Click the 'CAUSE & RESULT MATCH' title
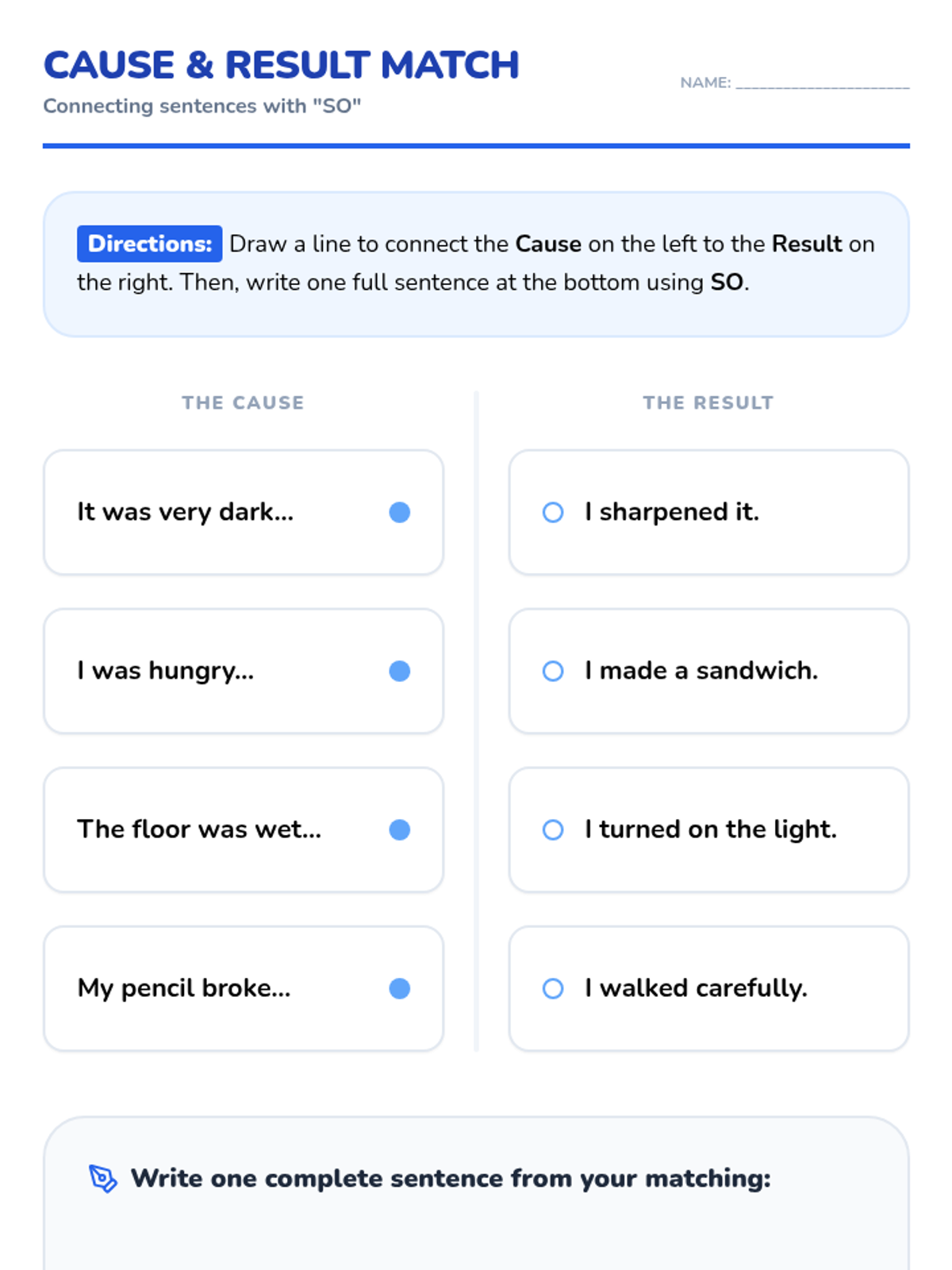The width and height of the screenshot is (952, 1270). click(x=282, y=65)
